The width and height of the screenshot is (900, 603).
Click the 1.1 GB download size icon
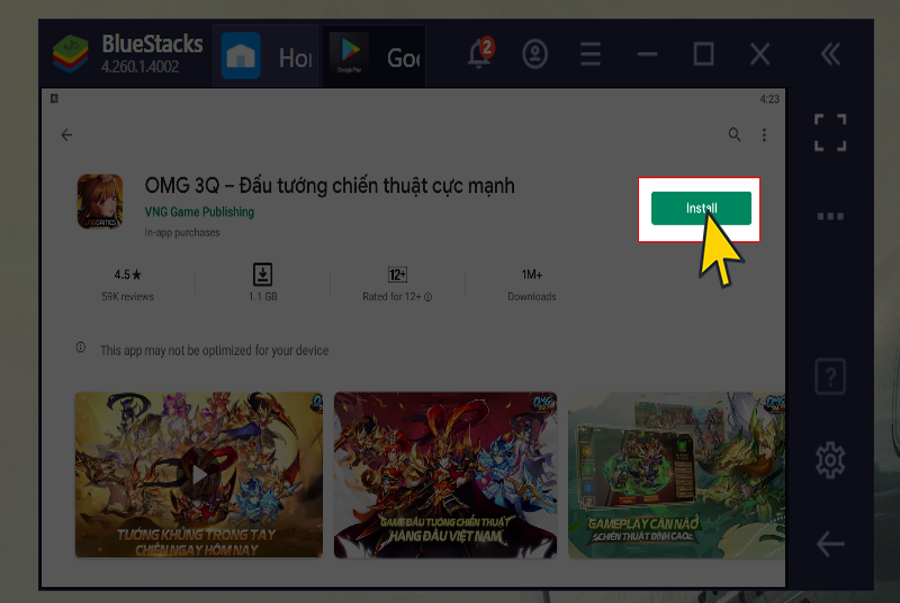click(263, 275)
